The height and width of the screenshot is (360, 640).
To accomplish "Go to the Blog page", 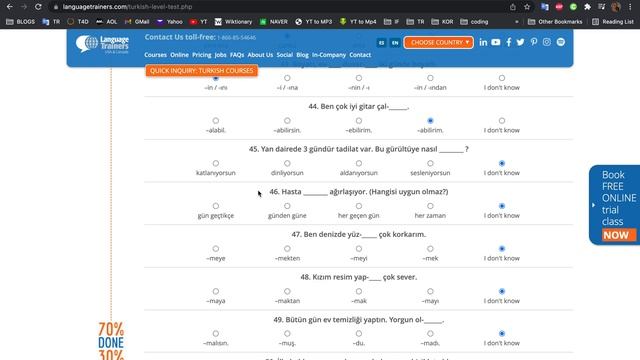I will [x=302, y=55].
